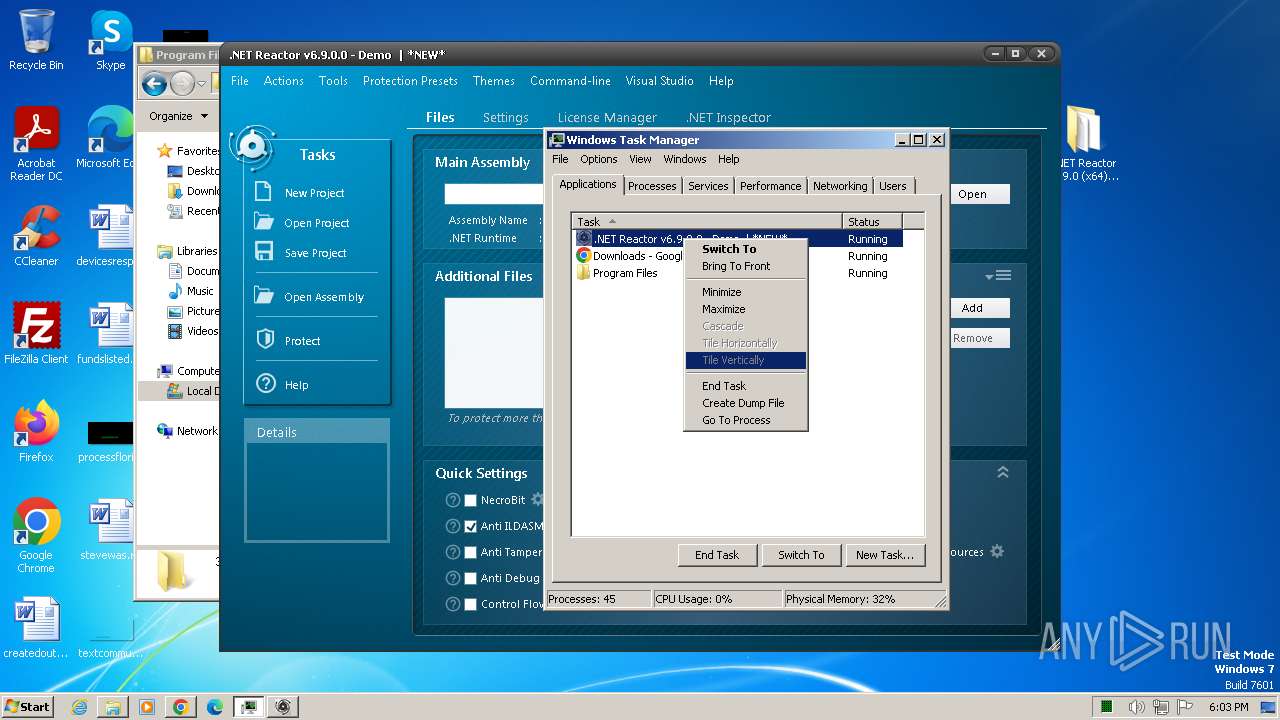Image resolution: width=1280 pixels, height=720 pixels.
Task: Click the Save Project disk icon
Action: (264, 251)
